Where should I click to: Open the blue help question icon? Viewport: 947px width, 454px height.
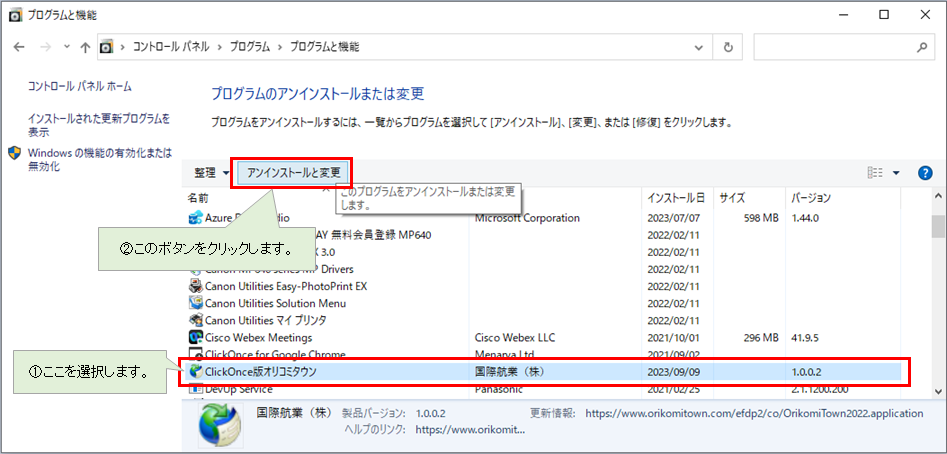[925, 173]
